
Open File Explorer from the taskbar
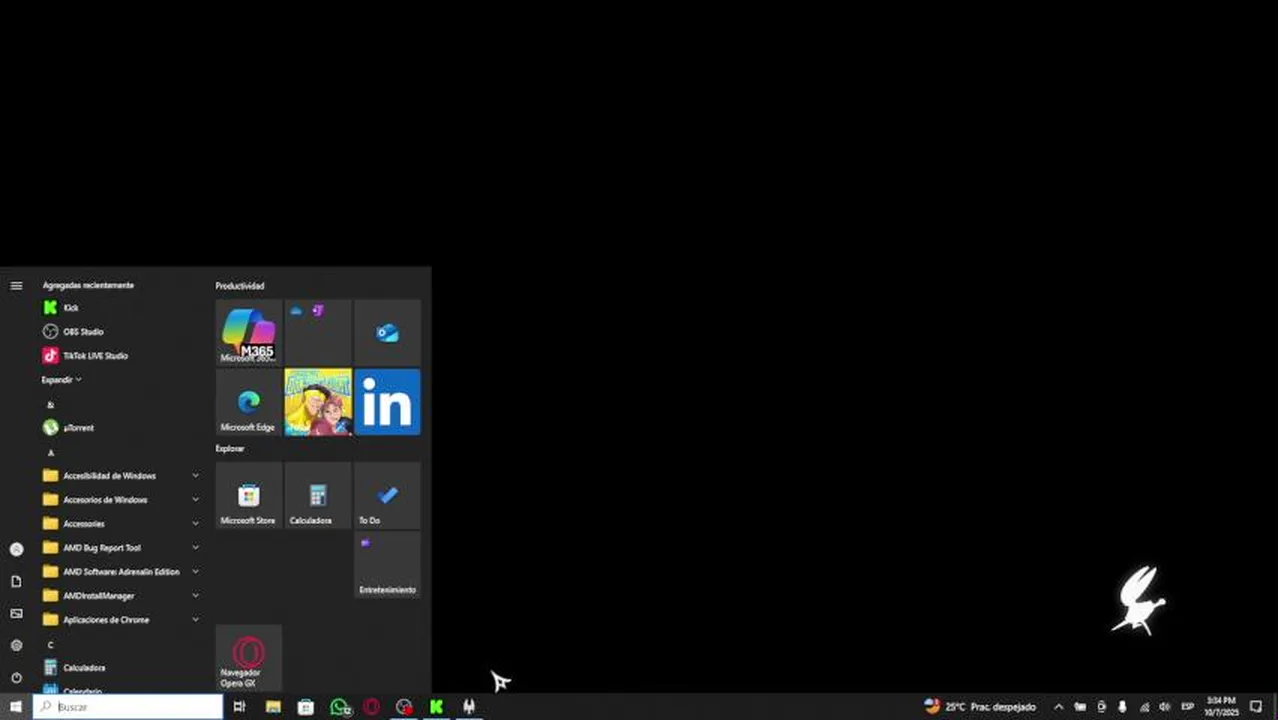273,707
